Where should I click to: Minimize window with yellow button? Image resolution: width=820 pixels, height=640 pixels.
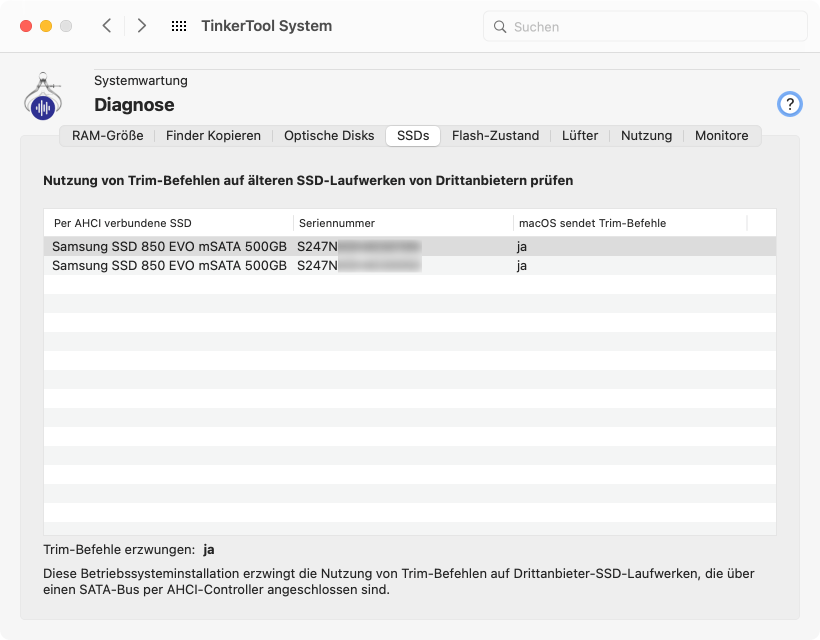pos(46,26)
